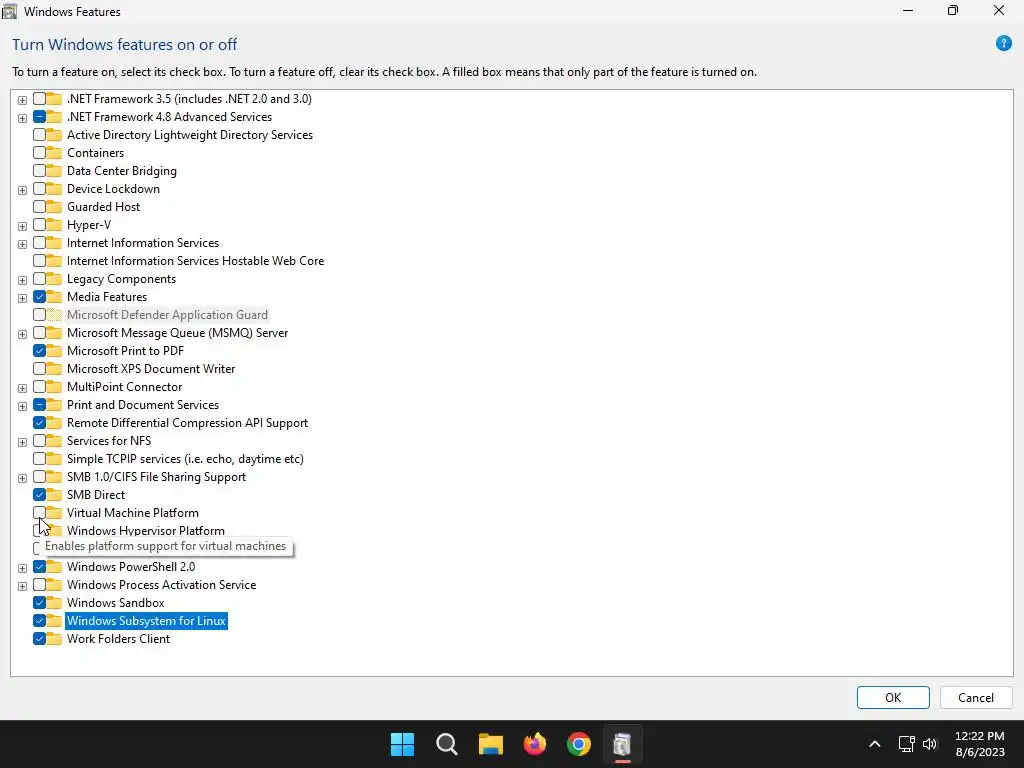Show hidden system tray icons chevron
Screen dimensions: 1024x768
tap(874, 744)
